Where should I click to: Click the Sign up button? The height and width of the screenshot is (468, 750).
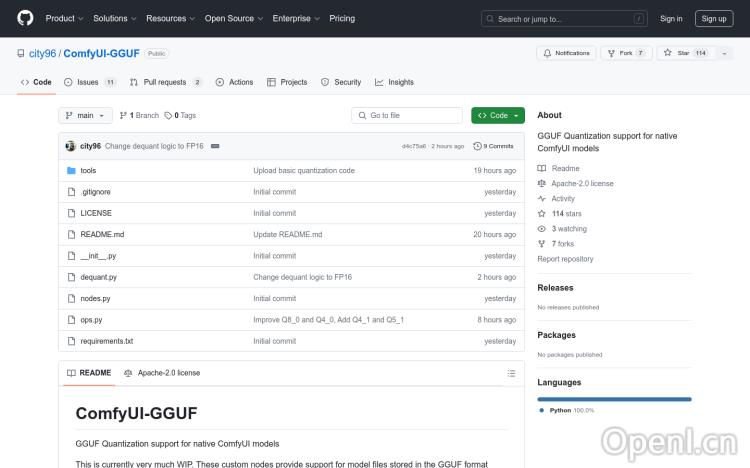tap(714, 18)
